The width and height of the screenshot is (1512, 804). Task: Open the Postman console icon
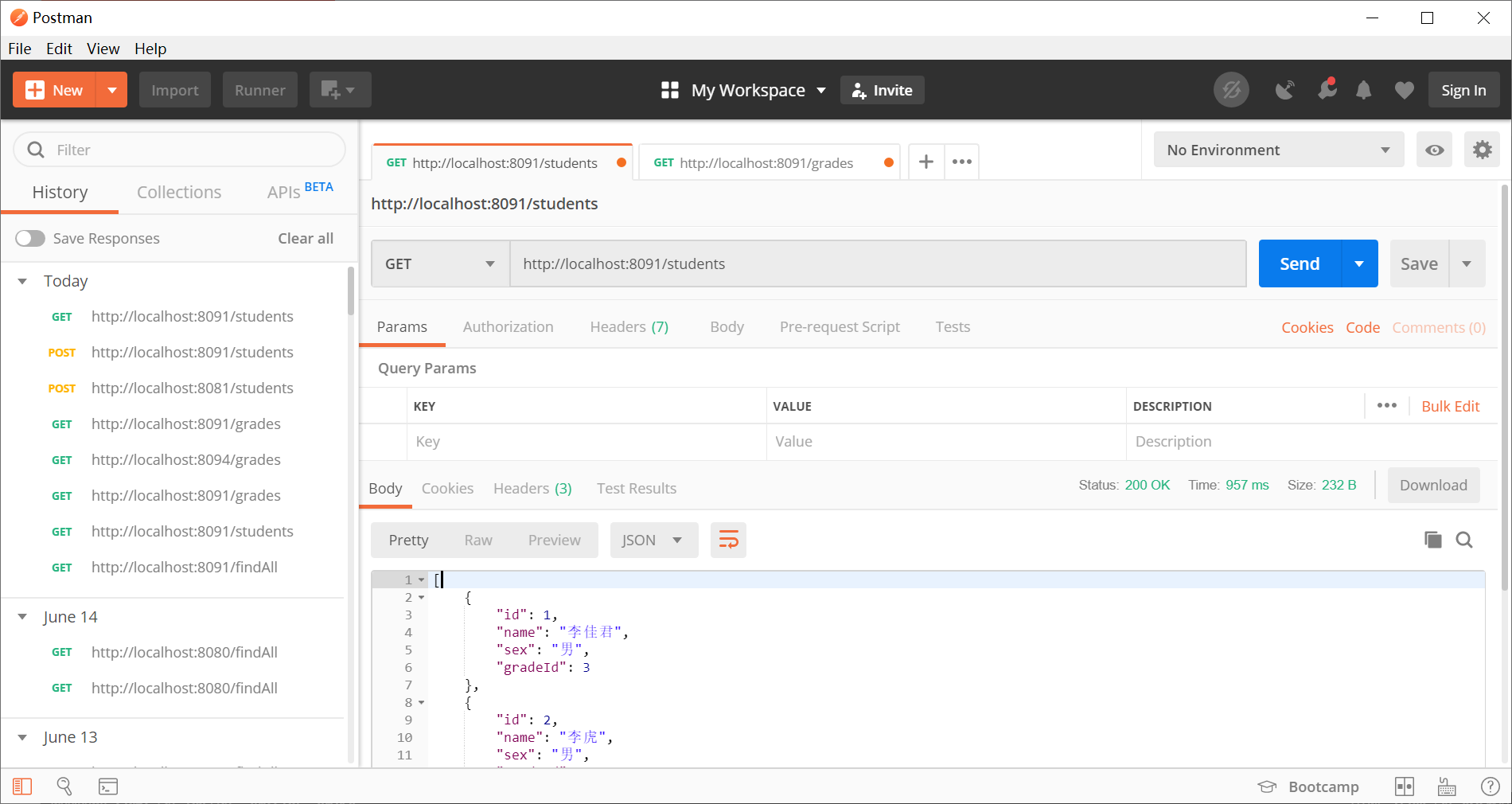coord(108,786)
